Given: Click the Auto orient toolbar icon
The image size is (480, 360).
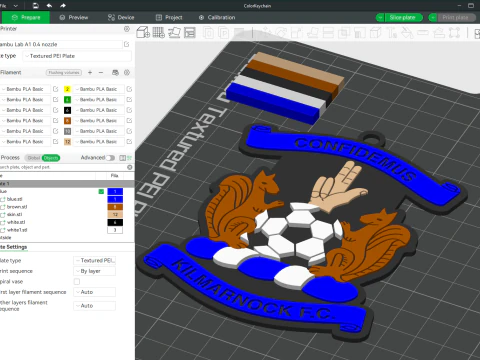Looking at the screenshot, I should pyautogui.click(x=174, y=33).
